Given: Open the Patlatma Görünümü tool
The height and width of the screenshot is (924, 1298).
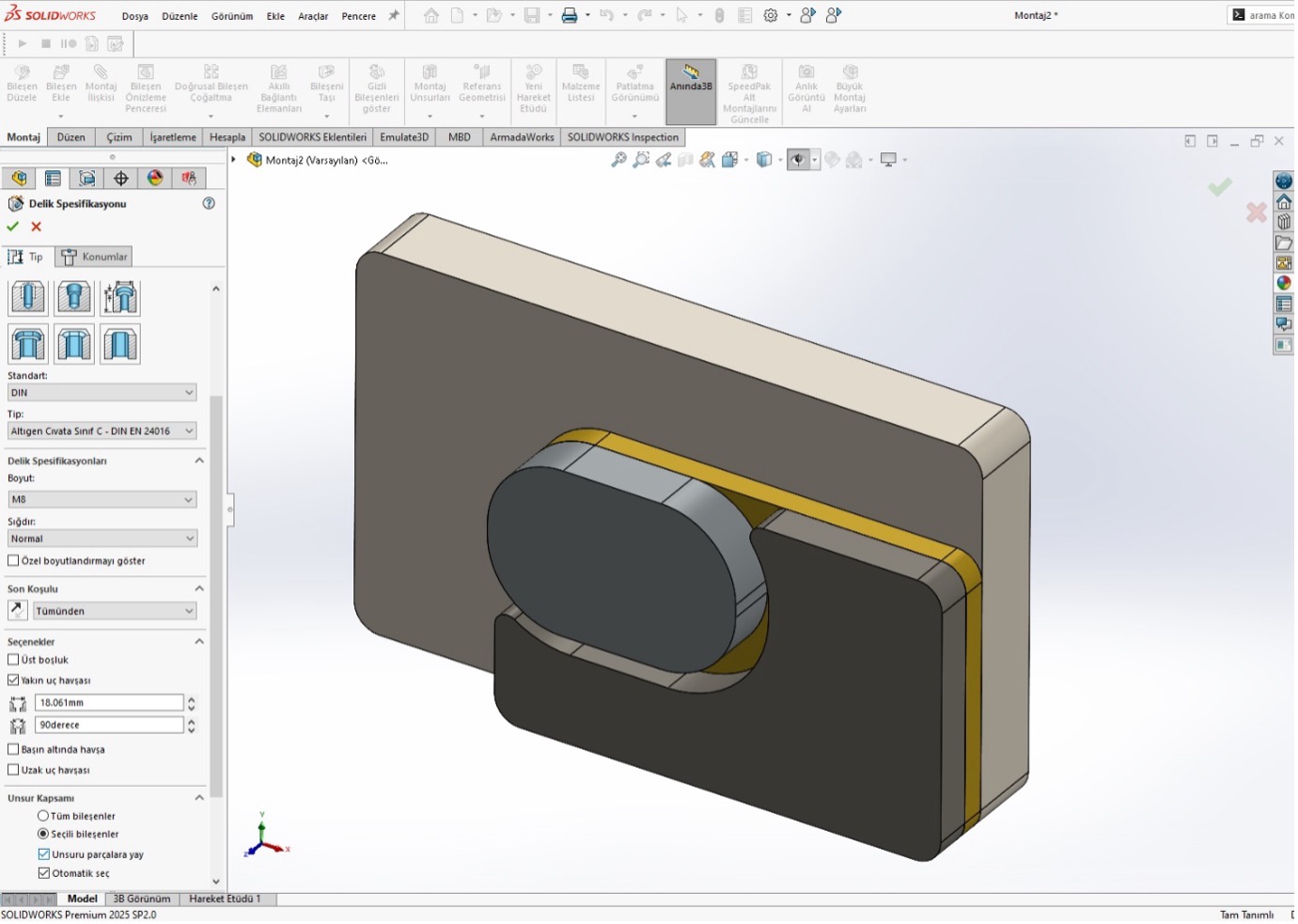Looking at the screenshot, I should pos(634,85).
